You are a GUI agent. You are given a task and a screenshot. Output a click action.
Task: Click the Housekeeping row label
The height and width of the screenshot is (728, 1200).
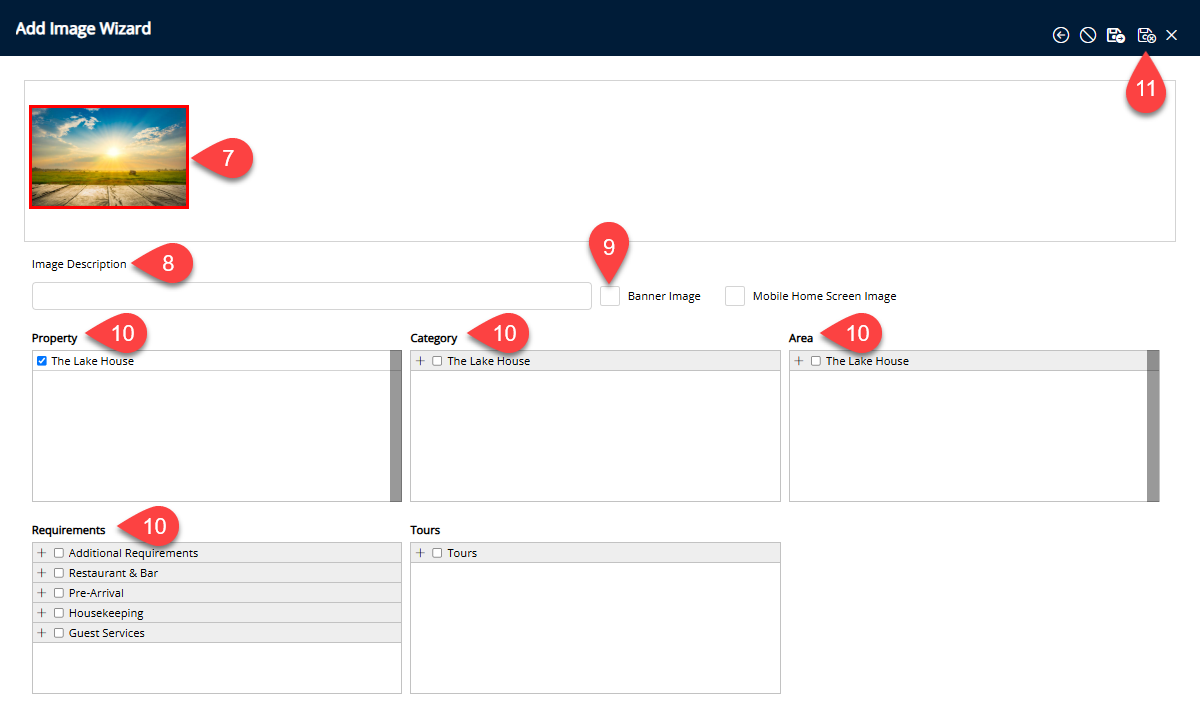tap(106, 613)
